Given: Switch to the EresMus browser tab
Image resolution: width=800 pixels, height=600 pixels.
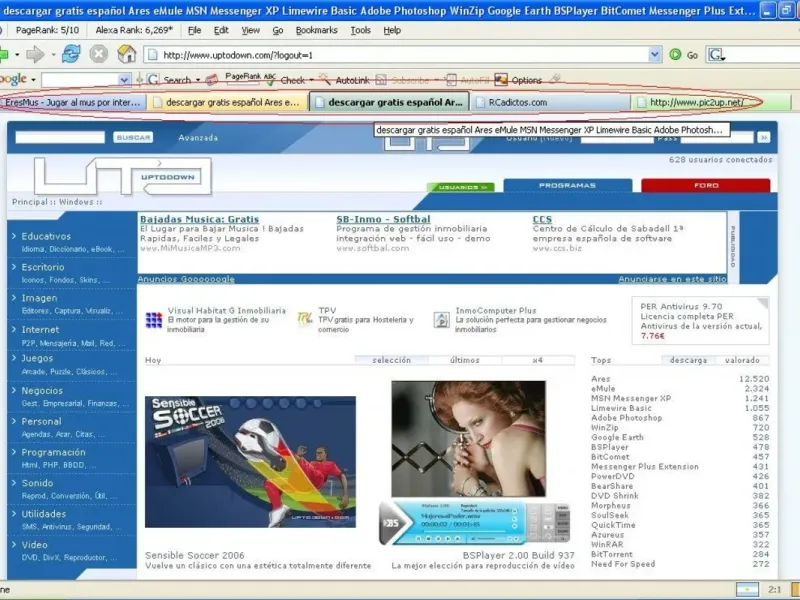Looking at the screenshot, I should coord(73,103).
